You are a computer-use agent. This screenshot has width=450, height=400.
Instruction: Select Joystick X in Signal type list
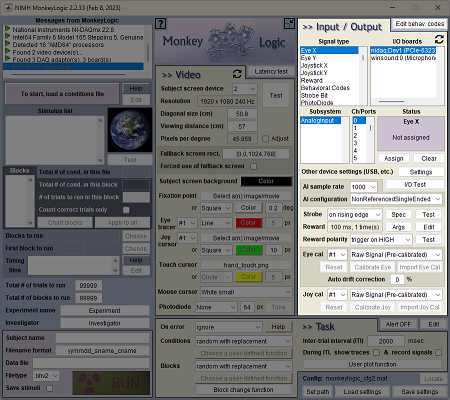(314, 65)
